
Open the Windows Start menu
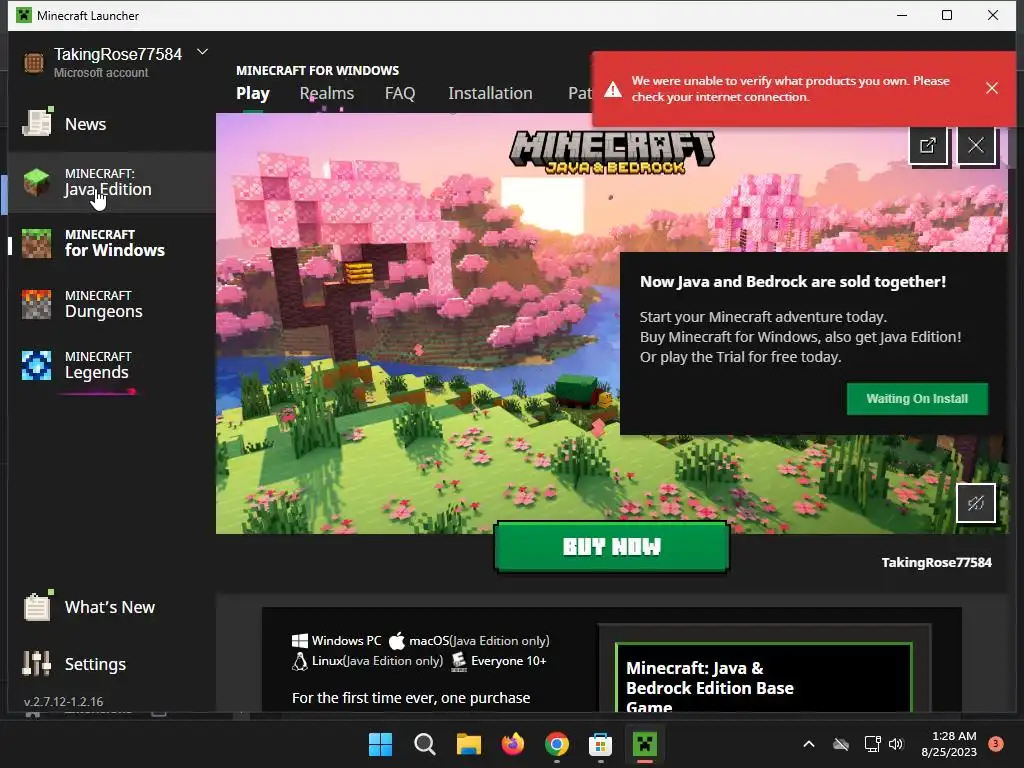pyautogui.click(x=380, y=744)
